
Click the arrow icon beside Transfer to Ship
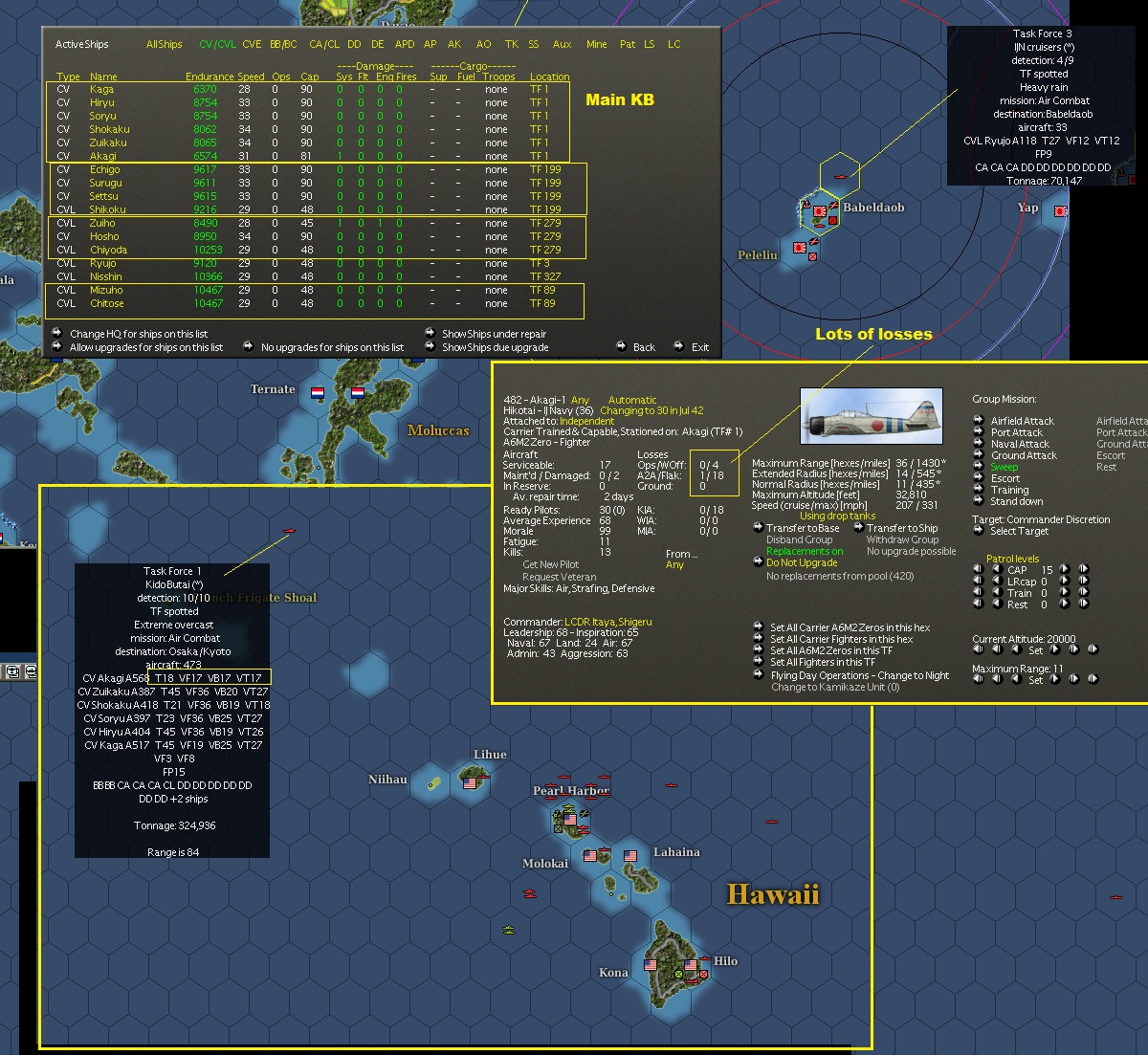pos(858,527)
